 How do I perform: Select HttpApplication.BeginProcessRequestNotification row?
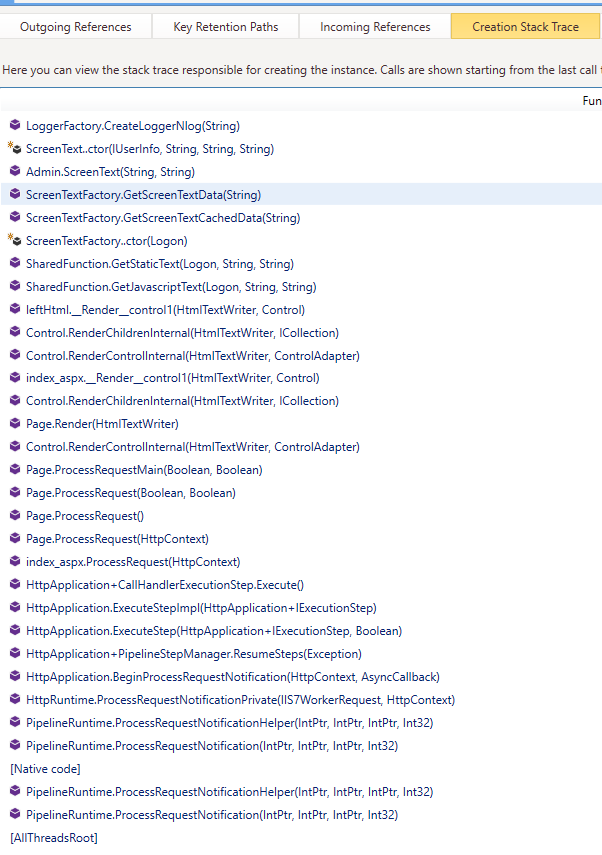point(301,677)
